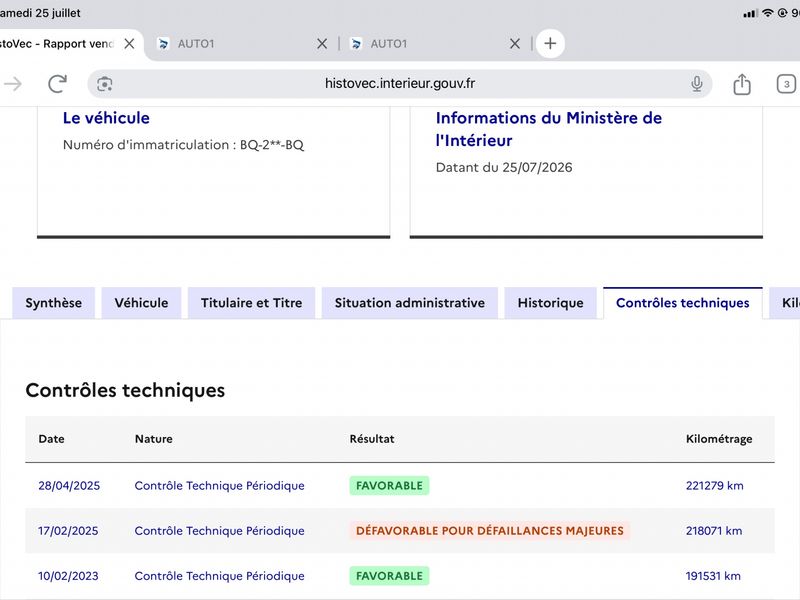Open the partially visible Kilométrage tab
The image size is (800, 600).
786,303
